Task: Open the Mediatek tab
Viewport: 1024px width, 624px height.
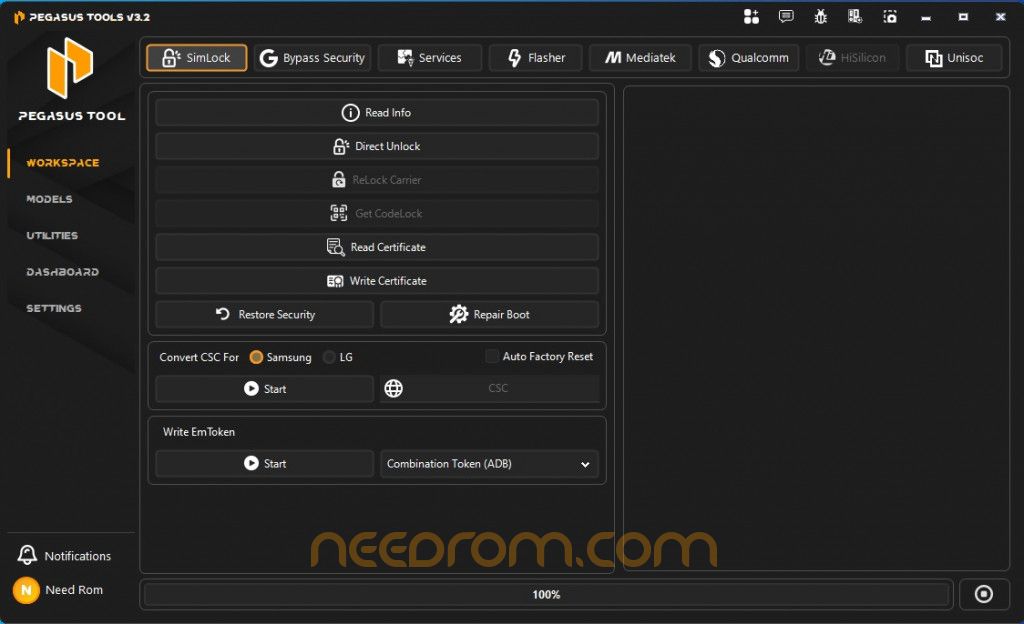Action: click(x=640, y=58)
